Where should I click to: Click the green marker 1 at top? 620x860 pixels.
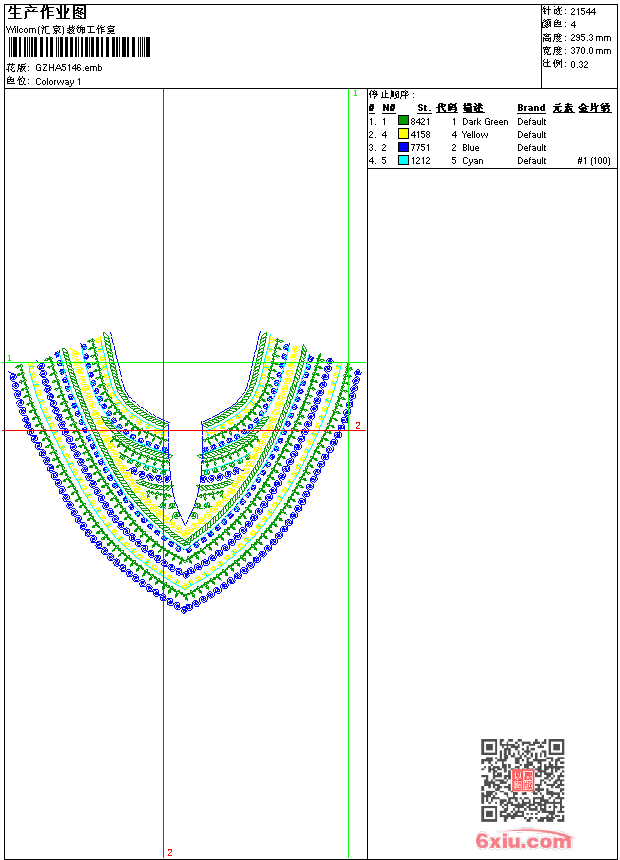(x=354, y=93)
